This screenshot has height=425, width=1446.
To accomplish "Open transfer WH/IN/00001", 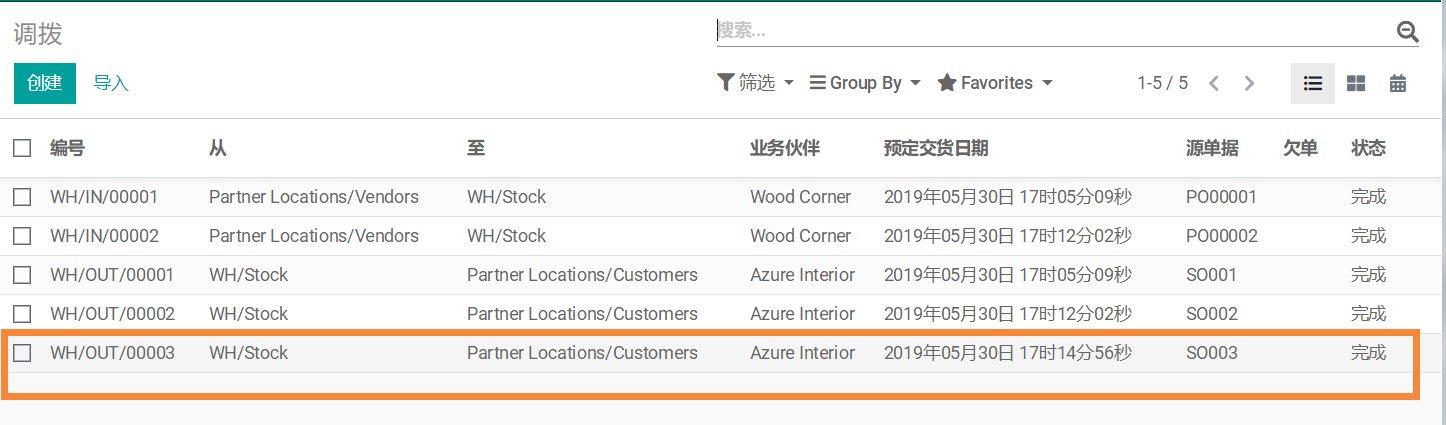I will click(x=104, y=197).
